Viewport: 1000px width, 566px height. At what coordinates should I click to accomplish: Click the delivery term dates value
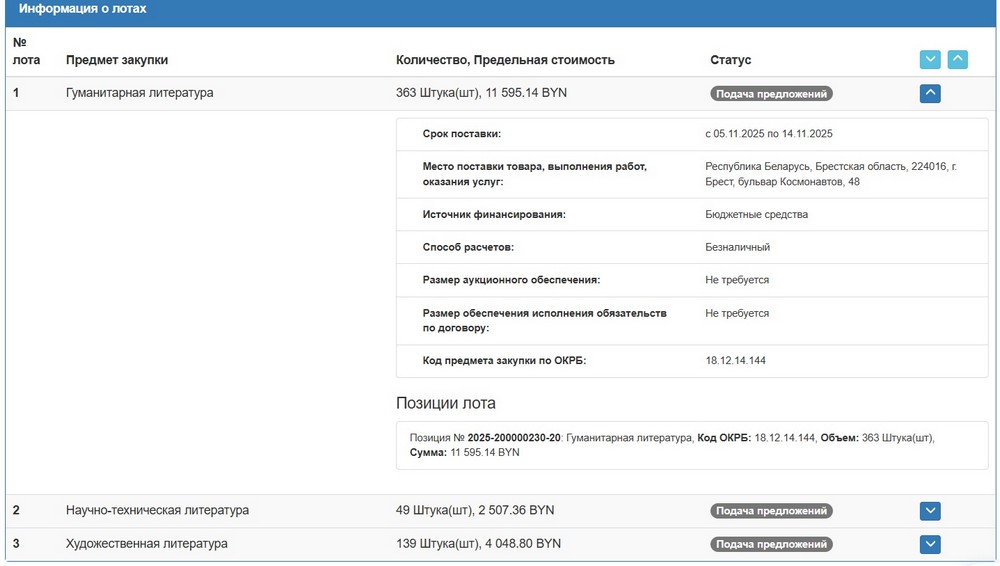pos(768,134)
